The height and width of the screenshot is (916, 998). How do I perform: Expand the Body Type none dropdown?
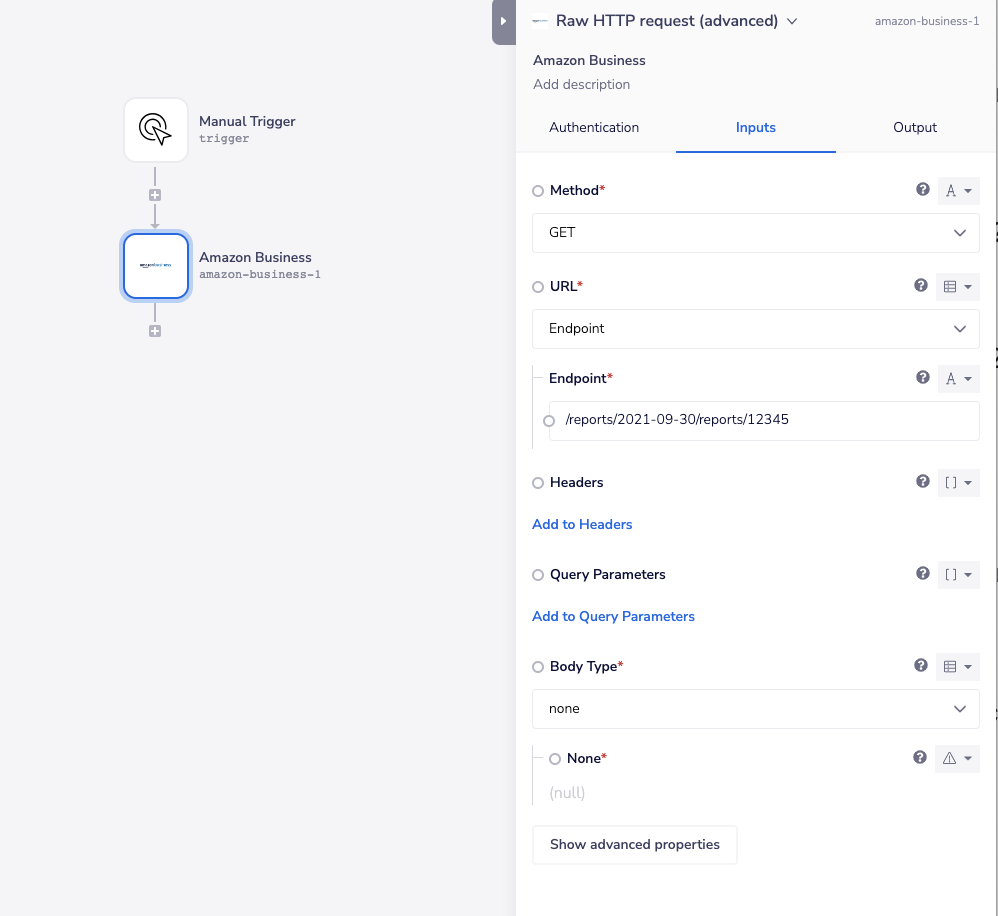click(755, 709)
